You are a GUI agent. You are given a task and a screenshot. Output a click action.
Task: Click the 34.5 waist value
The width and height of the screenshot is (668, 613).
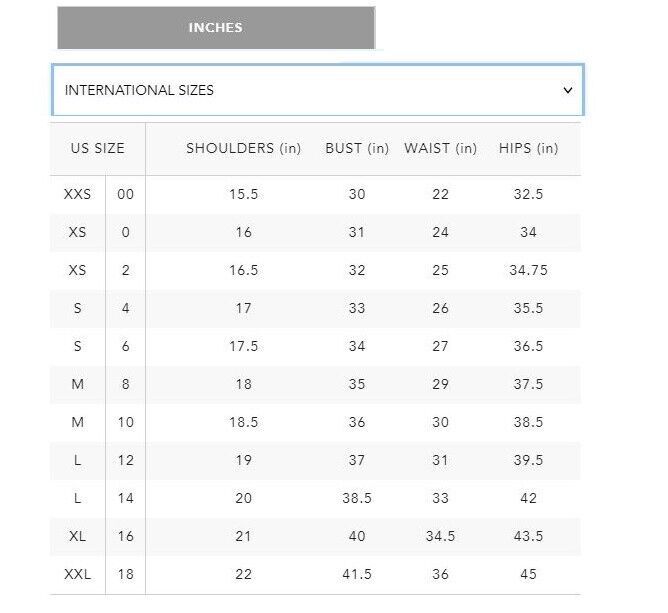coord(441,536)
